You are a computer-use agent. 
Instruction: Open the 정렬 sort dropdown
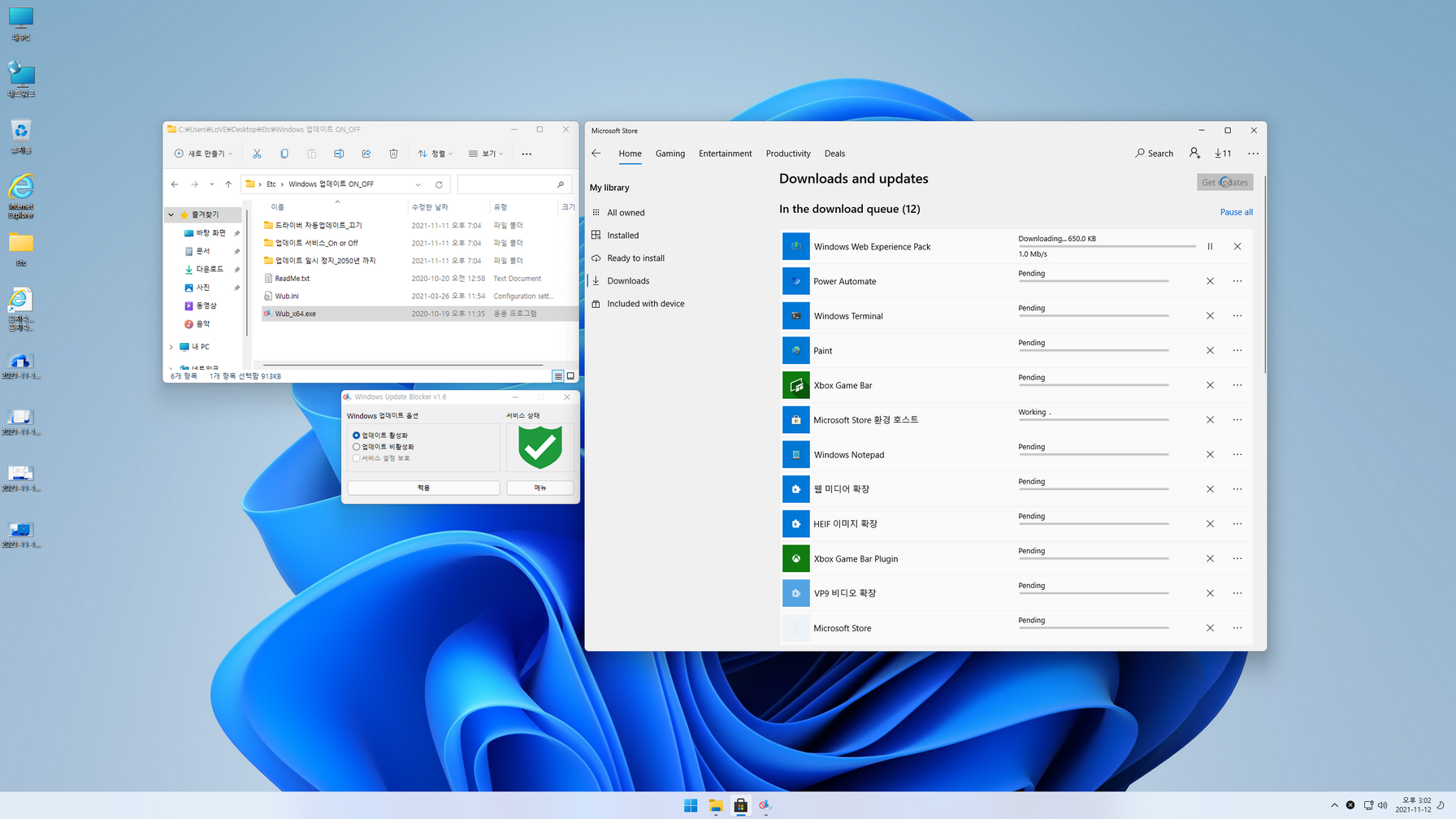tap(435, 154)
